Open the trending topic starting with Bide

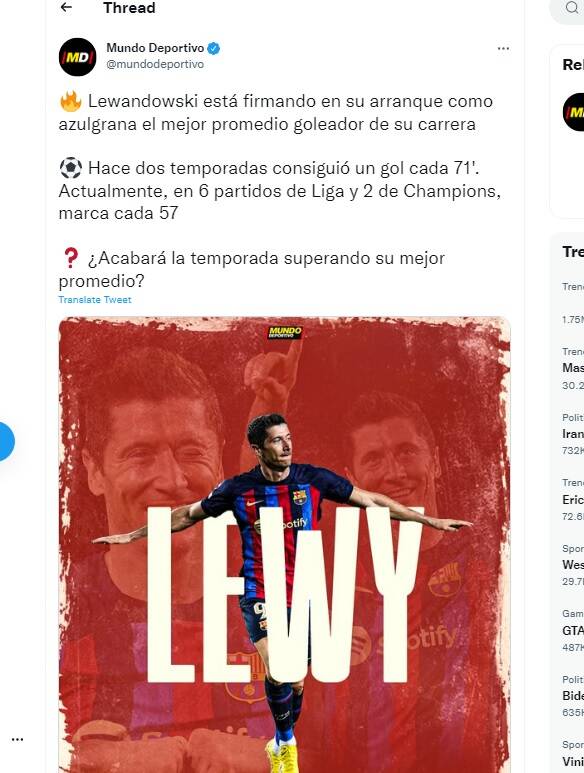click(x=573, y=696)
